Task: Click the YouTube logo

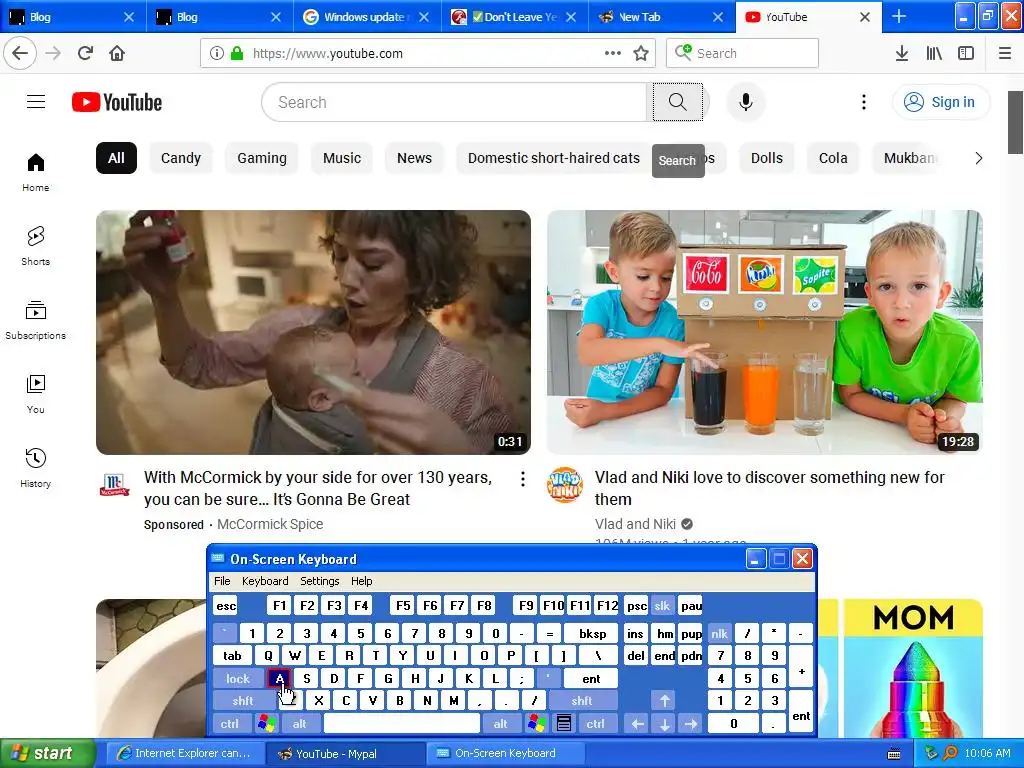Action: click(117, 103)
